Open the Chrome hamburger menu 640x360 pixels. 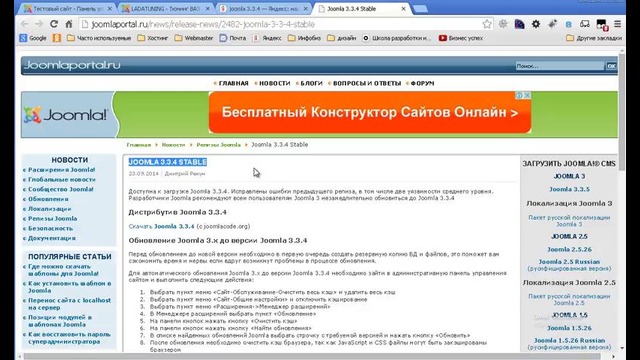[618, 24]
